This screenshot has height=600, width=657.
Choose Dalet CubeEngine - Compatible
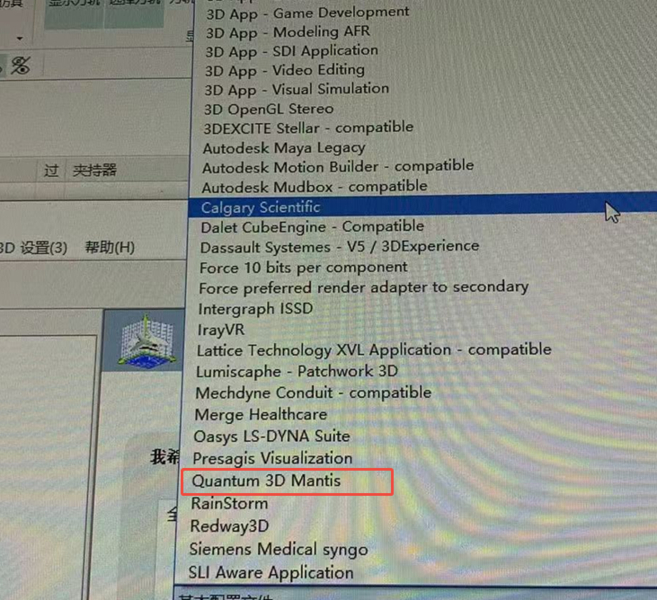pyautogui.click(x=312, y=227)
